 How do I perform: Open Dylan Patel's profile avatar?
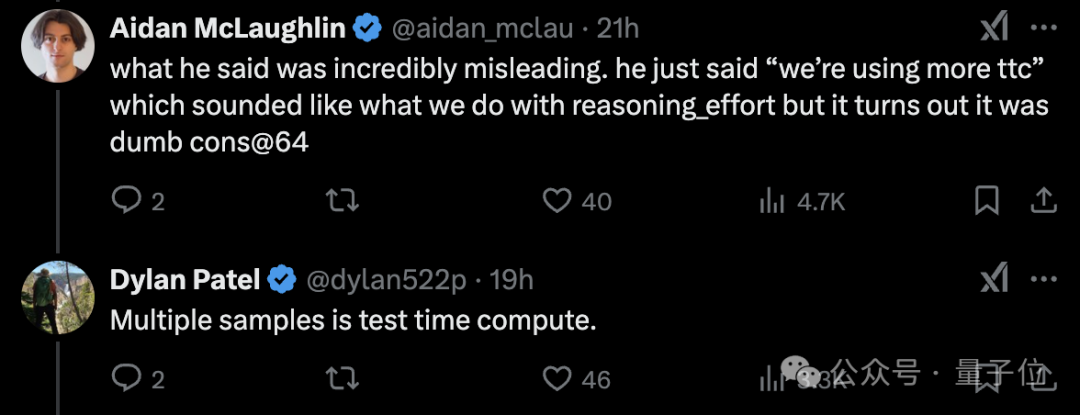[57, 297]
